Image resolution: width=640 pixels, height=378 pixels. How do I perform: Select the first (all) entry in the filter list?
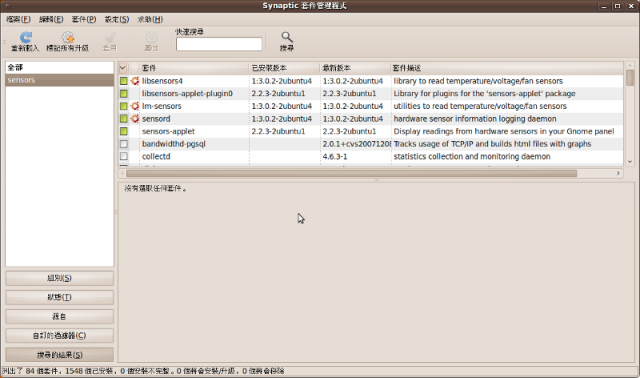coord(60,67)
